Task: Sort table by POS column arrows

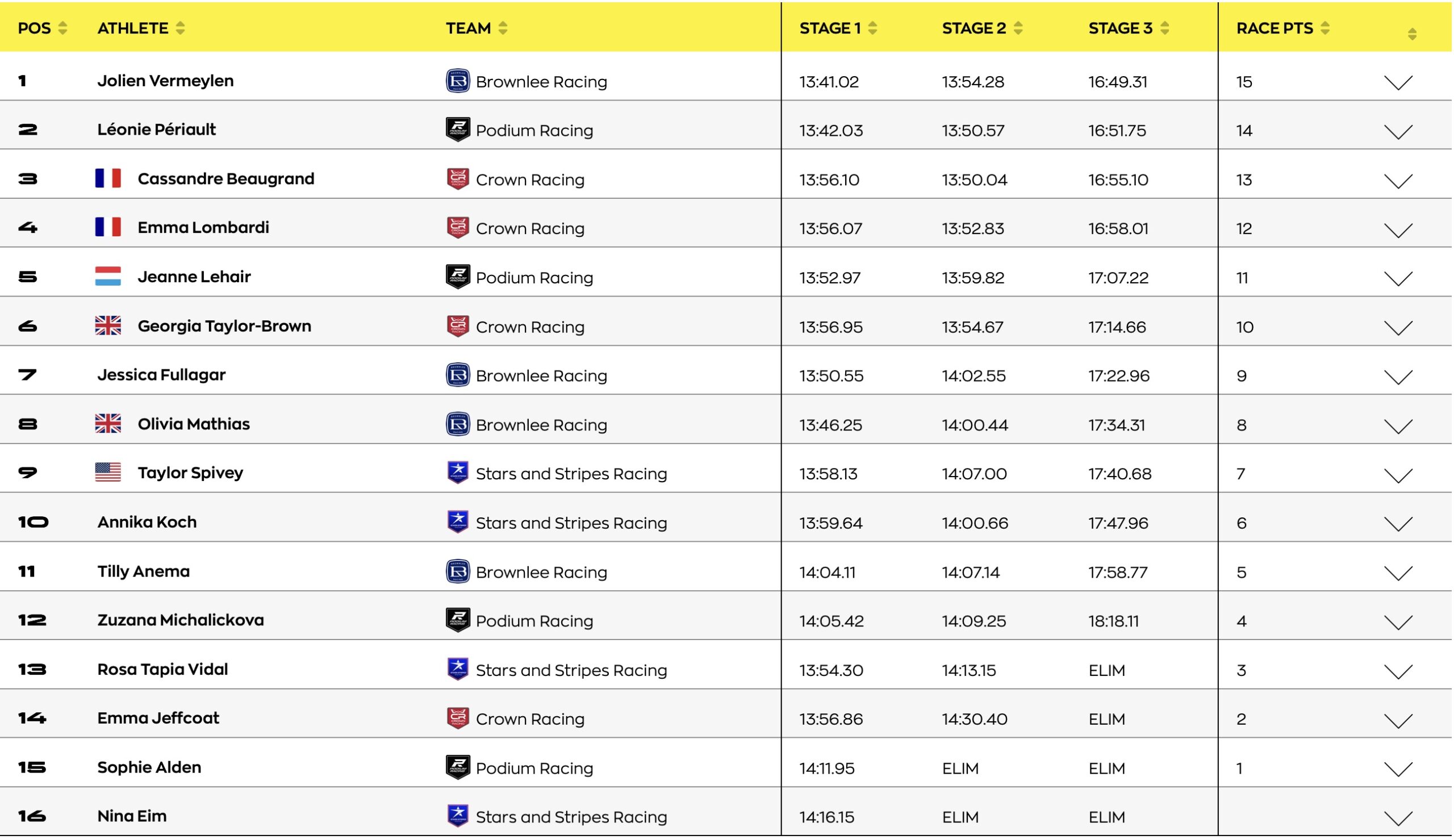Action: pos(63,28)
